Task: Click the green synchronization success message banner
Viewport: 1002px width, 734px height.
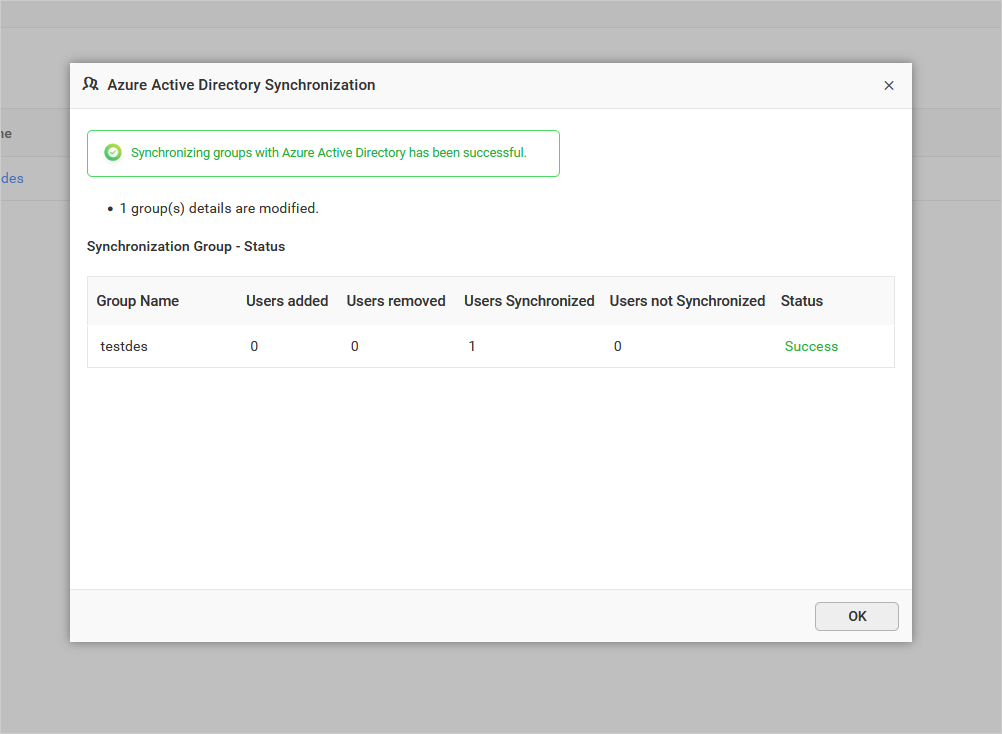Action: click(x=323, y=152)
